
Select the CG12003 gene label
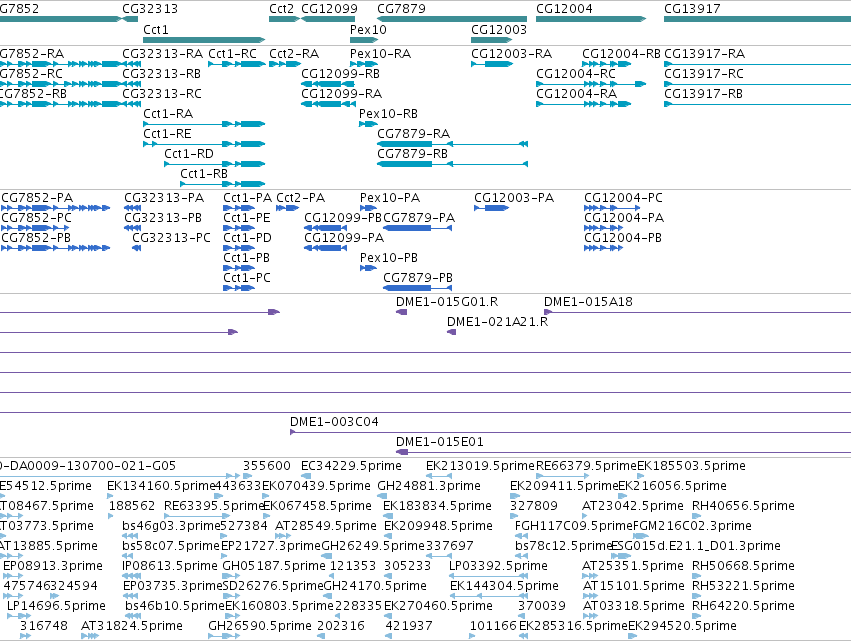(499, 30)
